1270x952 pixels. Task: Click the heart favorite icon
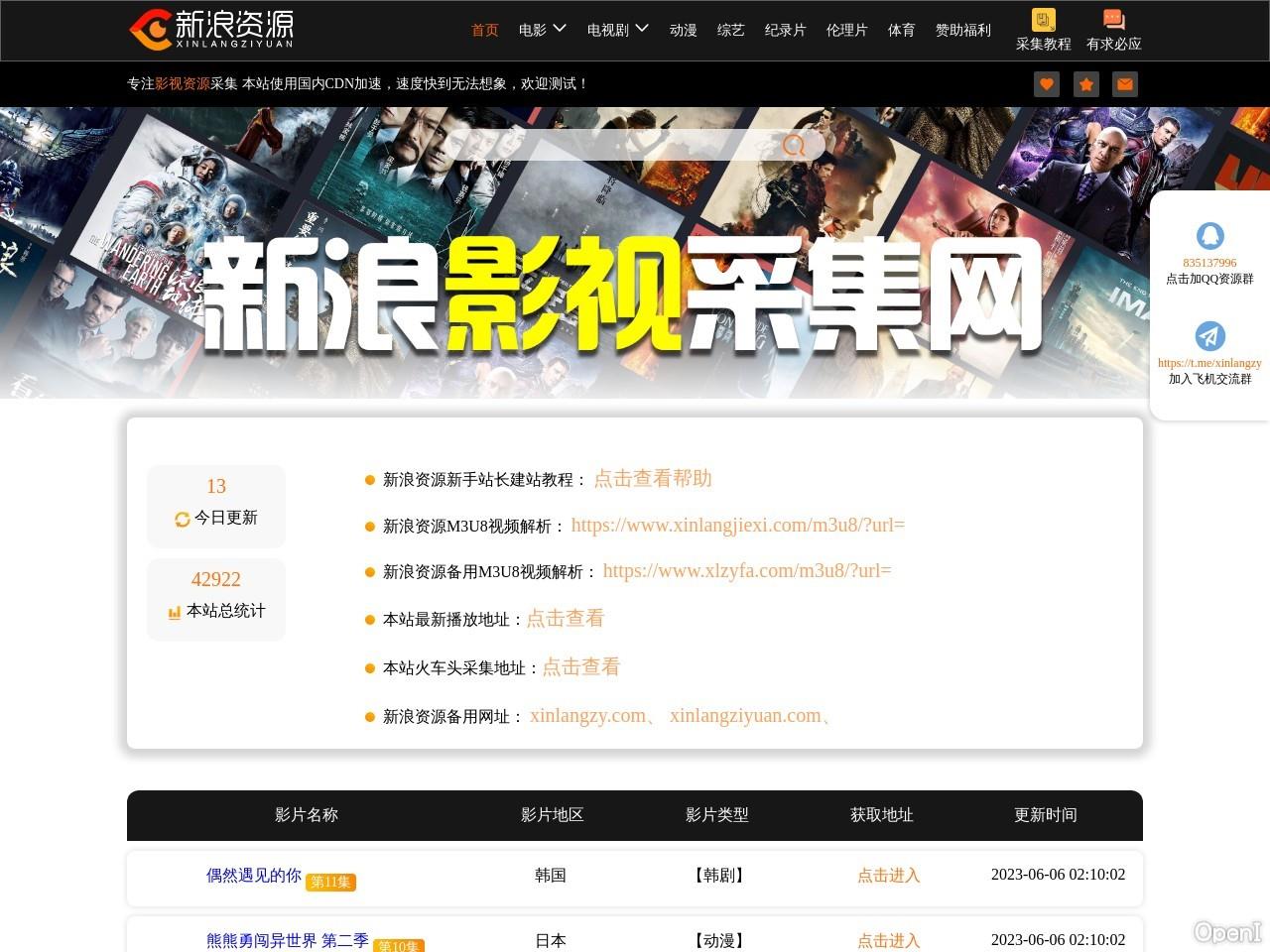[1046, 84]
